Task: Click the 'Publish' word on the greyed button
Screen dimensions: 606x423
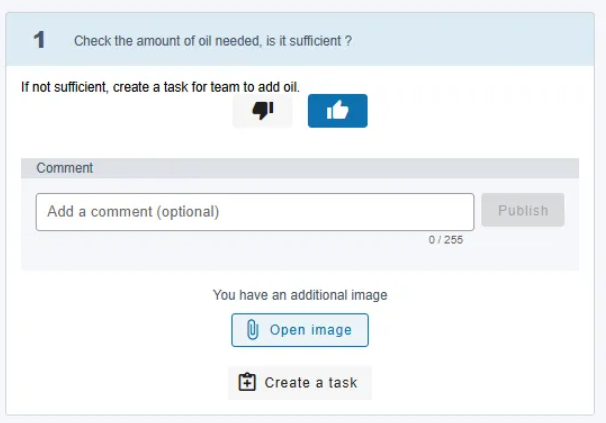Action: [523, 210]
